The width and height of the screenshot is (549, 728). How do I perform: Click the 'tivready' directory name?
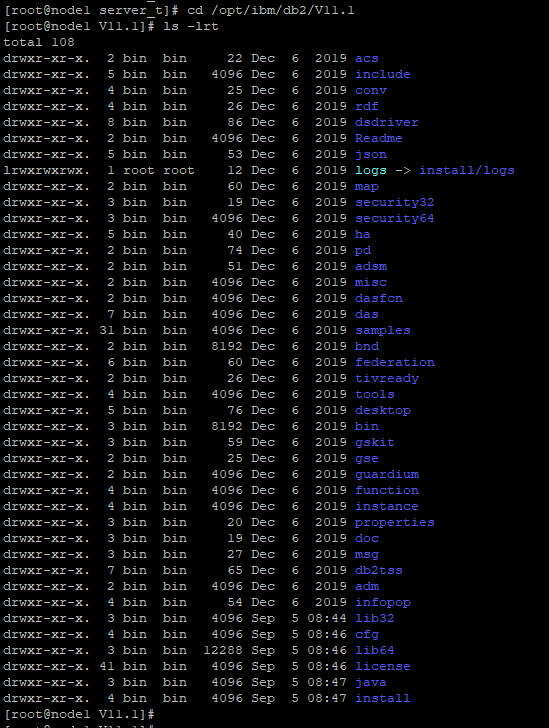[386, 379]
